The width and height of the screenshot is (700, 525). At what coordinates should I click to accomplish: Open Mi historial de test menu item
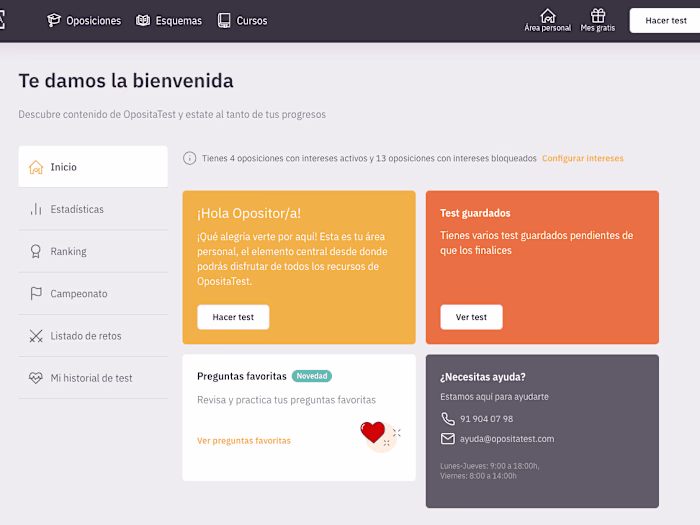pos(92,378)
